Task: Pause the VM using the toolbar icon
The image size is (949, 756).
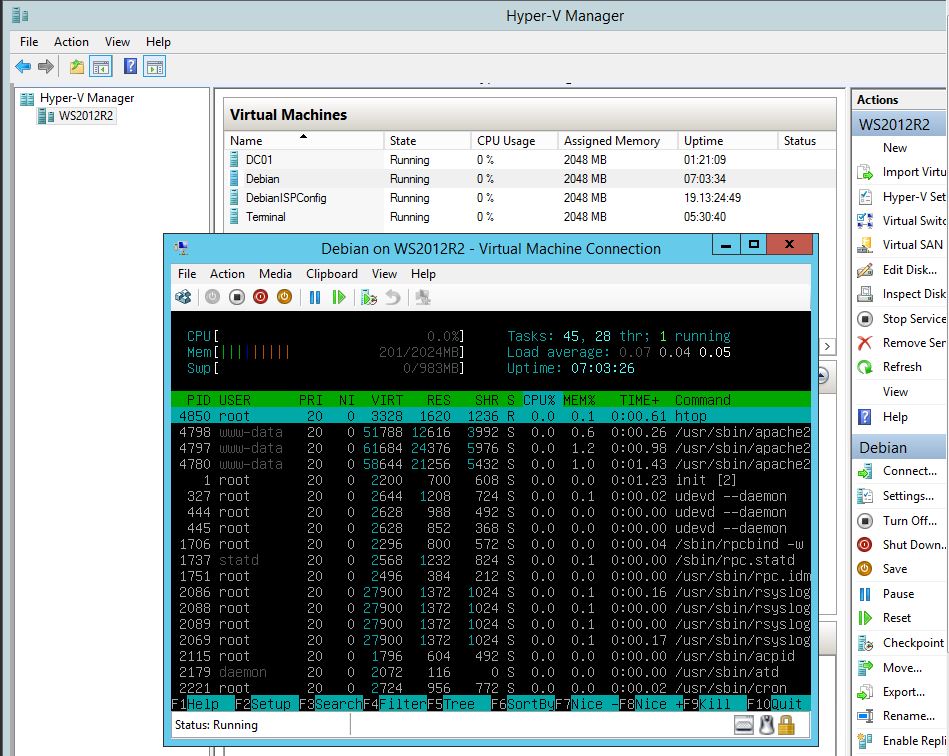Action: [315, 297]
